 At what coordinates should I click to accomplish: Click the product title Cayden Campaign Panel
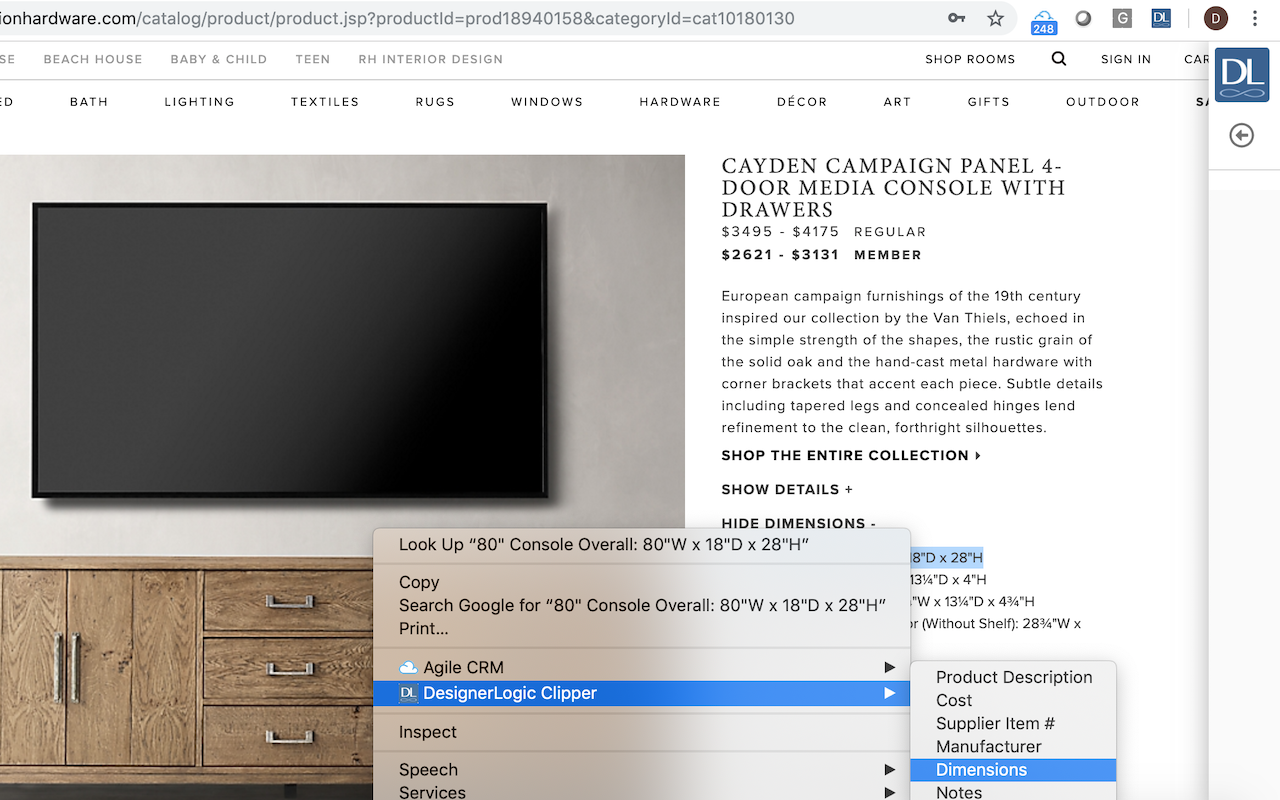click(893, 187)
